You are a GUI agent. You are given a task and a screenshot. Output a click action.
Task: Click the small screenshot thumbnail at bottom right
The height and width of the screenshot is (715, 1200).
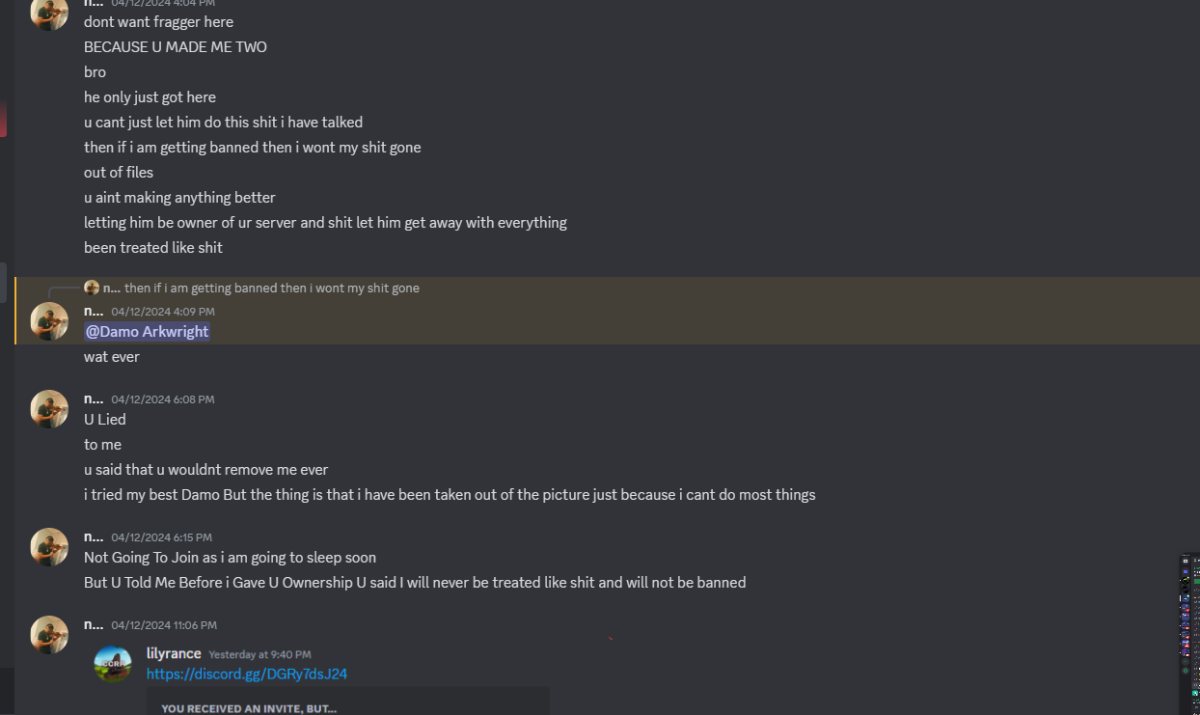[x=1189, y=630]
